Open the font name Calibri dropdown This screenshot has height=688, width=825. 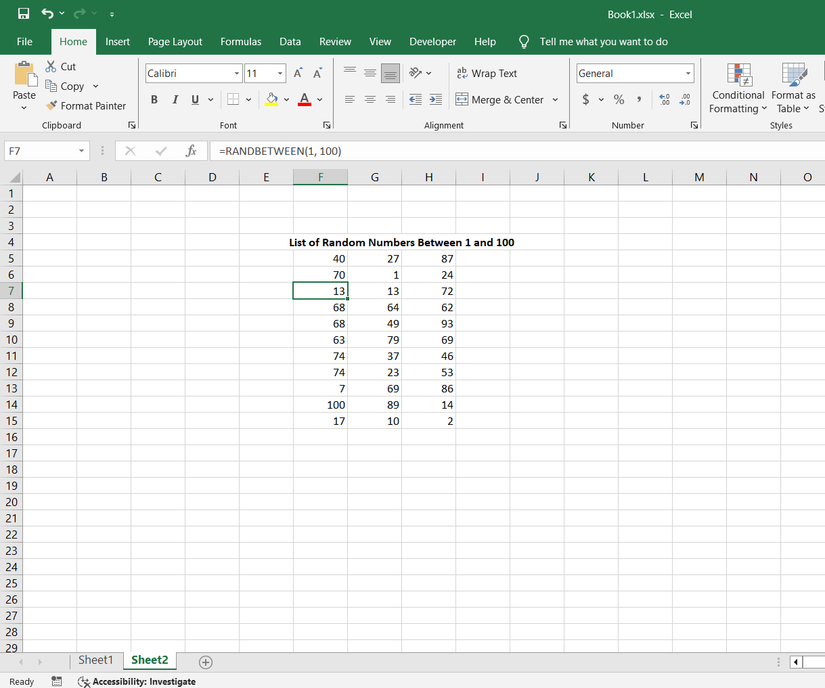coord(237,74)
